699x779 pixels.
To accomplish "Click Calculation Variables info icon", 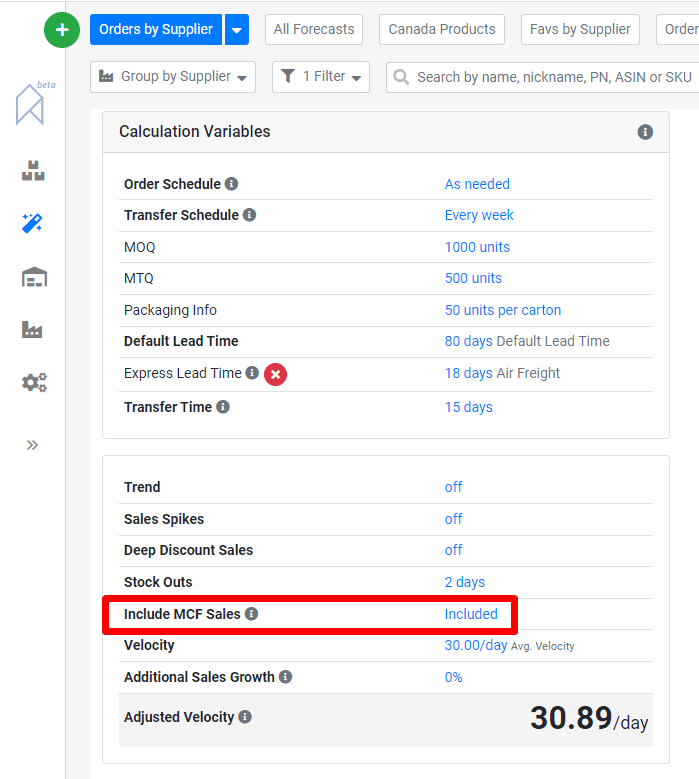I will (645, 132).
